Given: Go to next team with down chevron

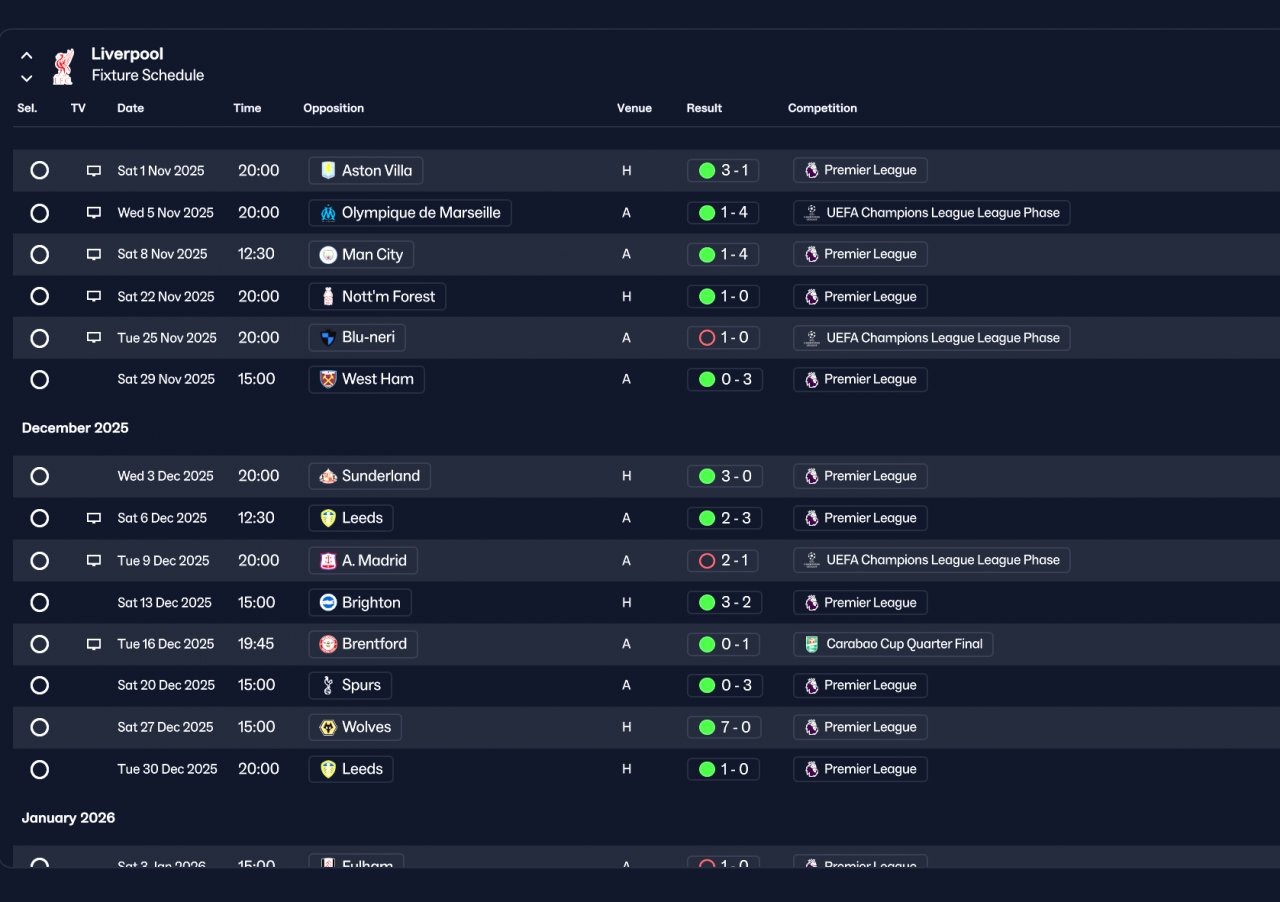Looking at the screenshot, I should click(27, 78).
